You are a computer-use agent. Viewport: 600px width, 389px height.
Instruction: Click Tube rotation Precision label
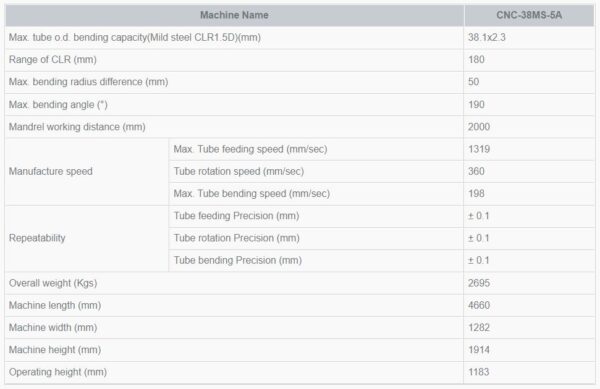[236, 238]
